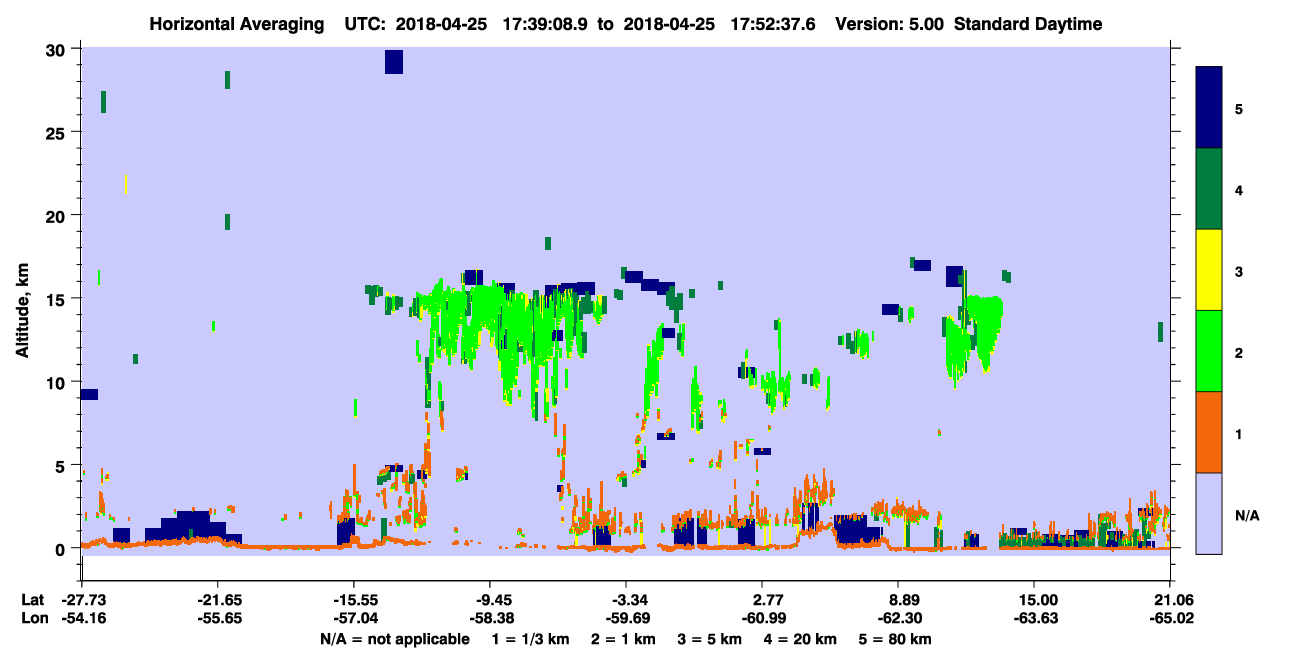Click the dark blue block near 29 km altitude
1300x667 pixels.
394,62
